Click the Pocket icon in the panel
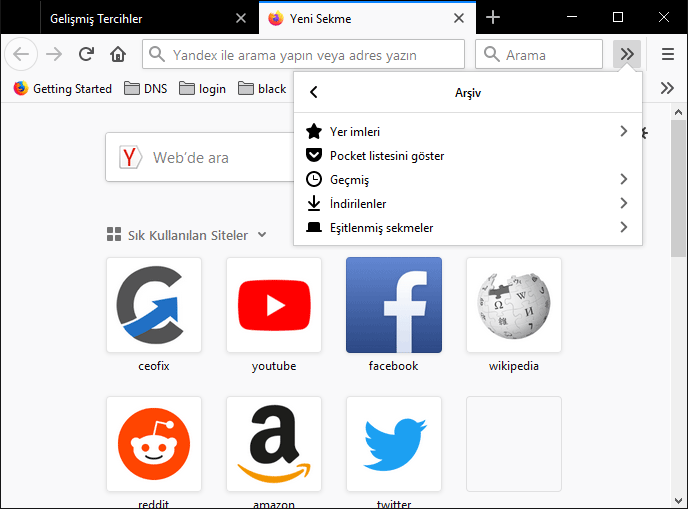 tap(314, 155)
